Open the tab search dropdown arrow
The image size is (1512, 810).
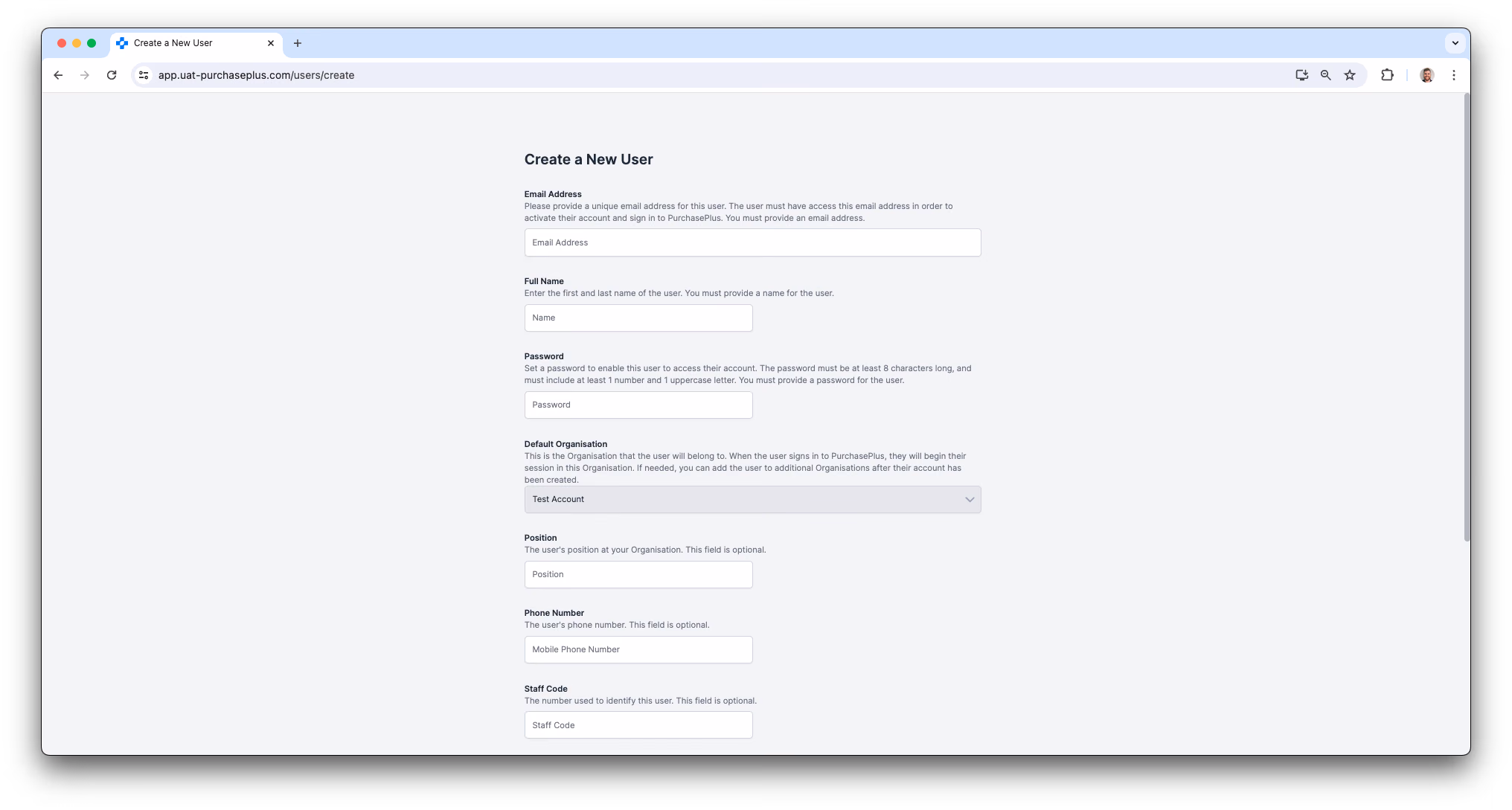(1455, 43)
